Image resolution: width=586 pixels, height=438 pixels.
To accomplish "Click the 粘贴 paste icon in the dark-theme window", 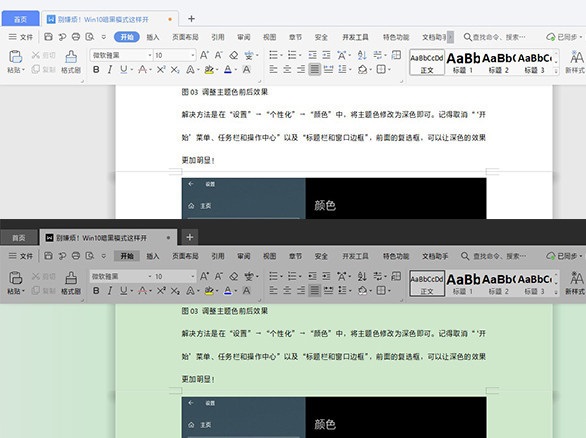I will (15, 278).
